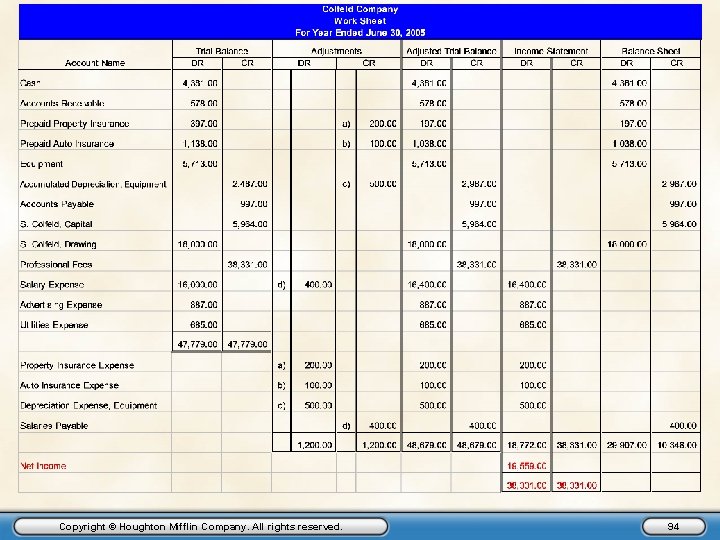
Task: Select the Cash account row label
Action: coord(30,83)
